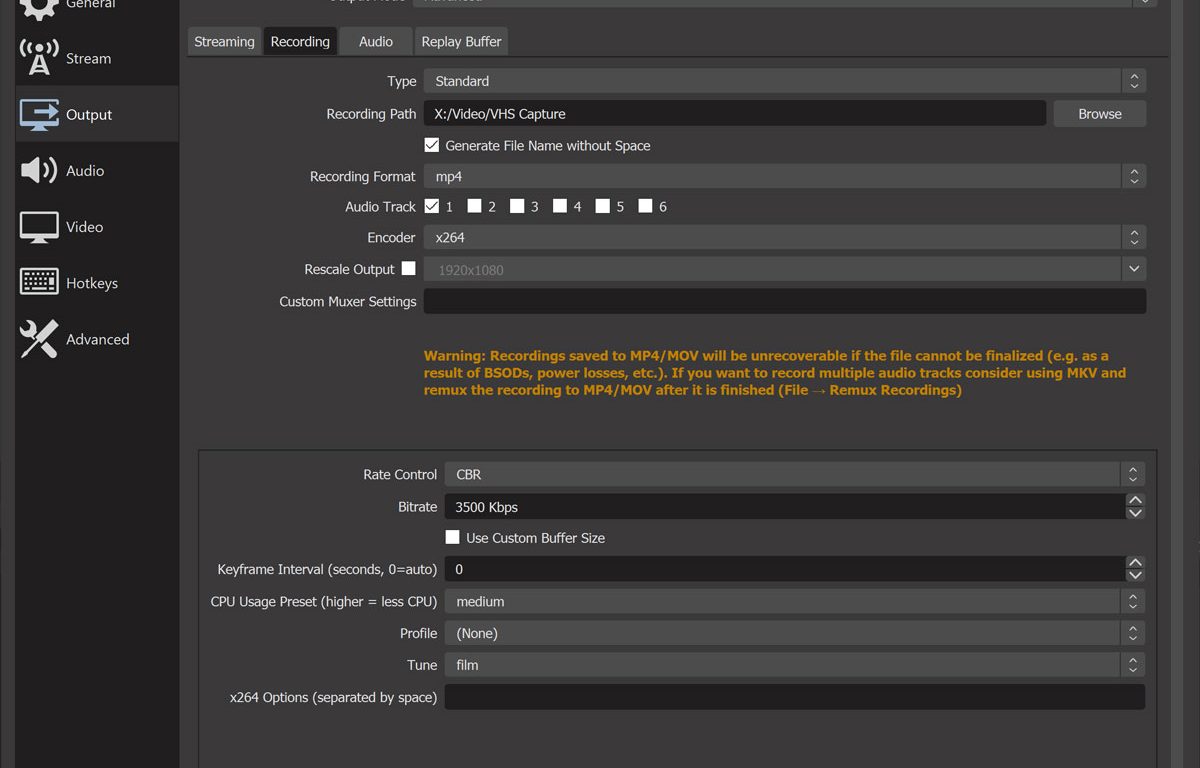Click the General gear icon in sidebar
The height and width of the screenshot is (768, 1200).
(39, 8)
